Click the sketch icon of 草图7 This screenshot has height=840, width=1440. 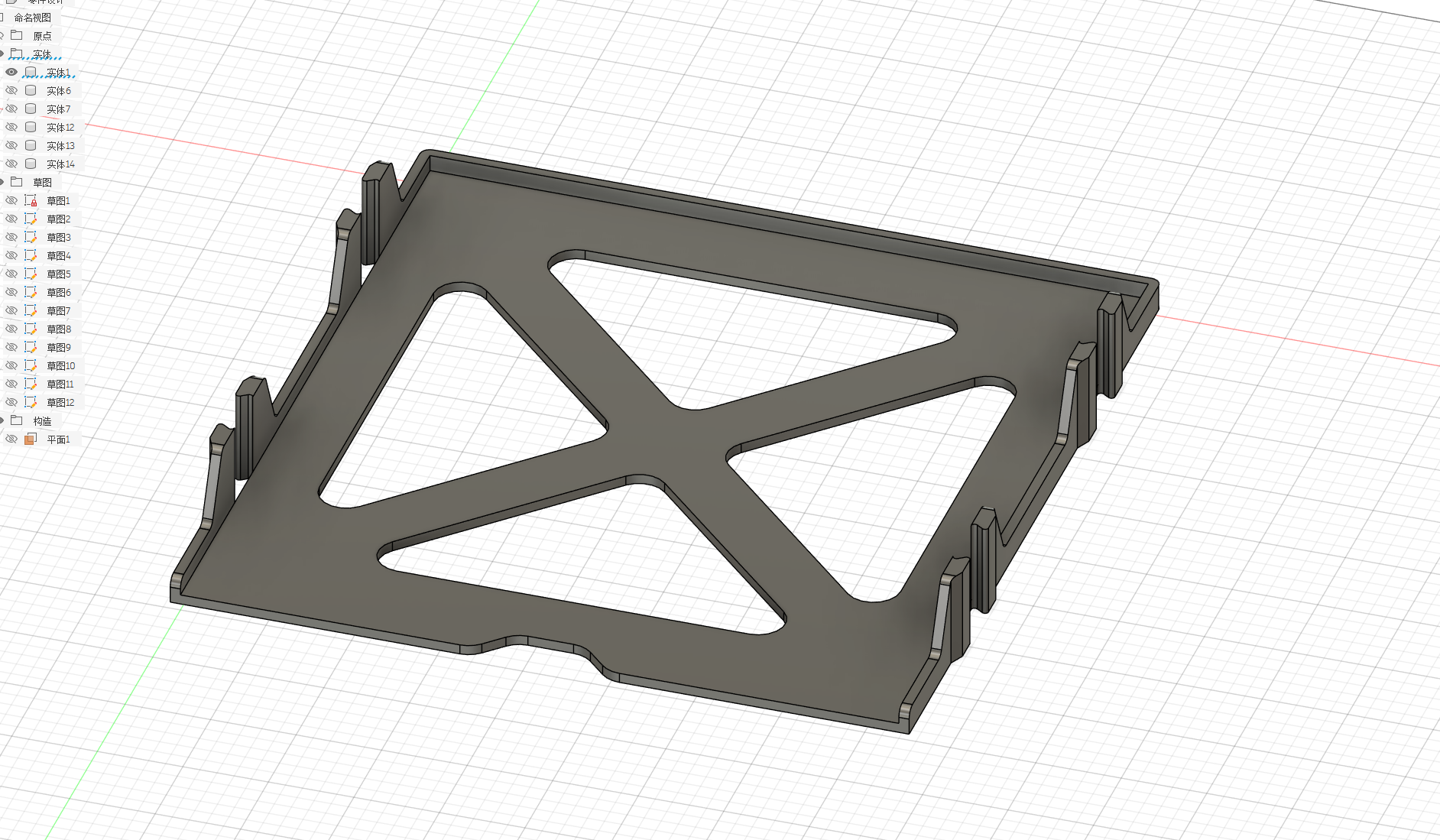tap(31, 310)
